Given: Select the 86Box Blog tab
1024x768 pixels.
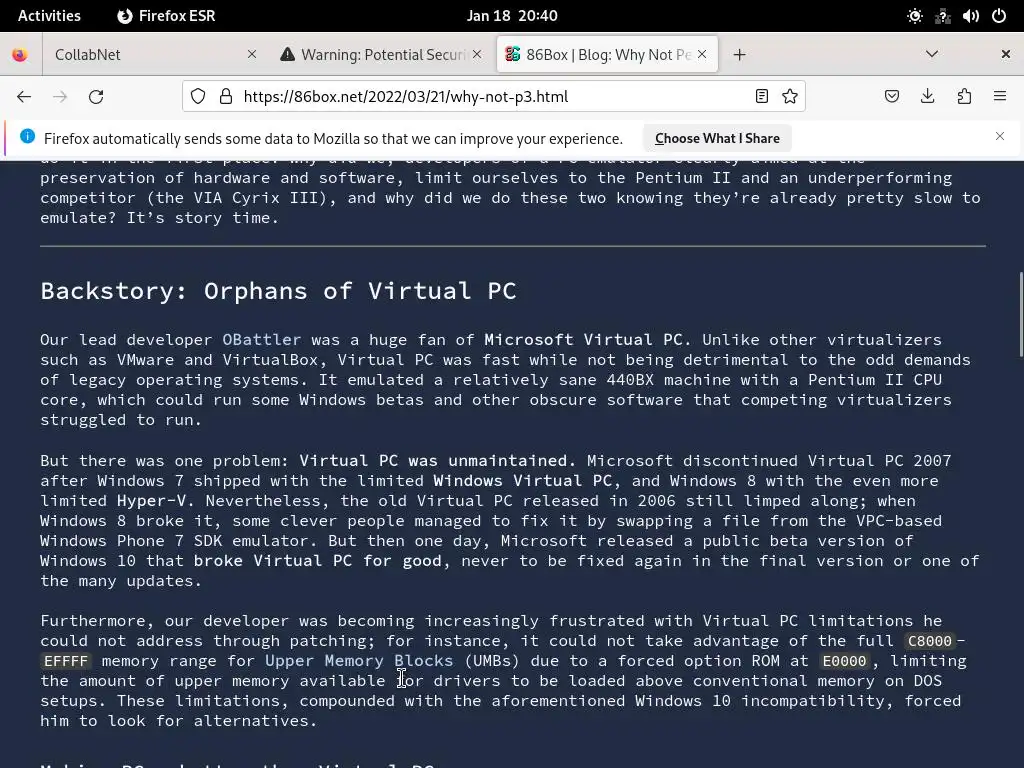Looking at the screenshot, I should (607, 55).
